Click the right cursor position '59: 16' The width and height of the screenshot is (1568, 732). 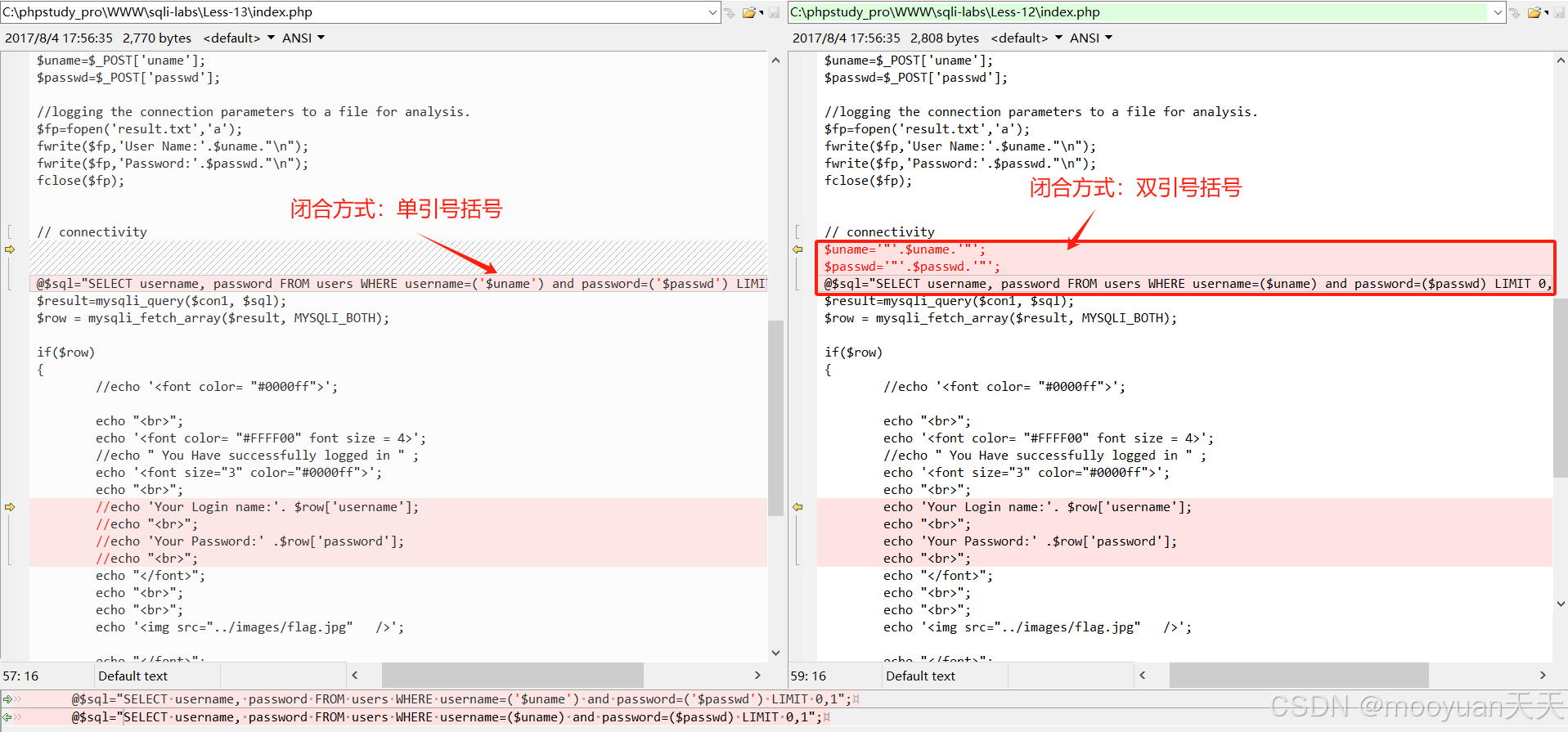pos(808,676)
